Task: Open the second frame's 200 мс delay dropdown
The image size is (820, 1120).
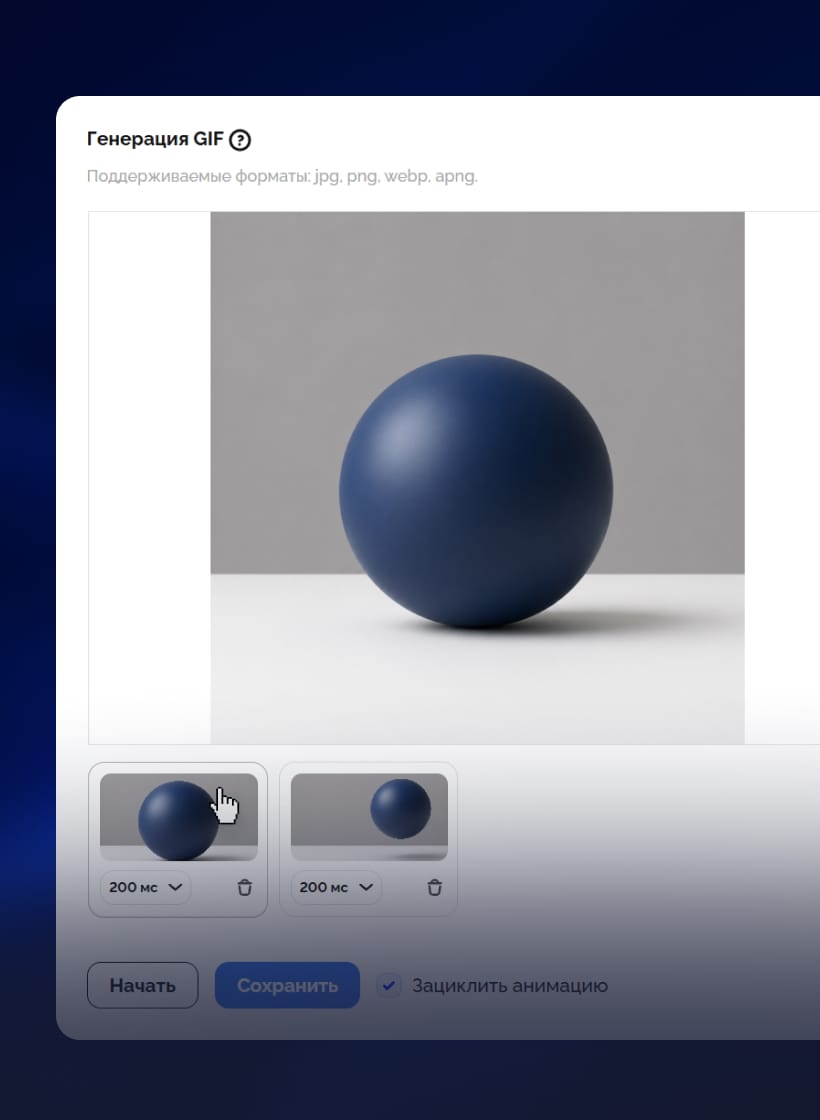Action: [336, 888]
